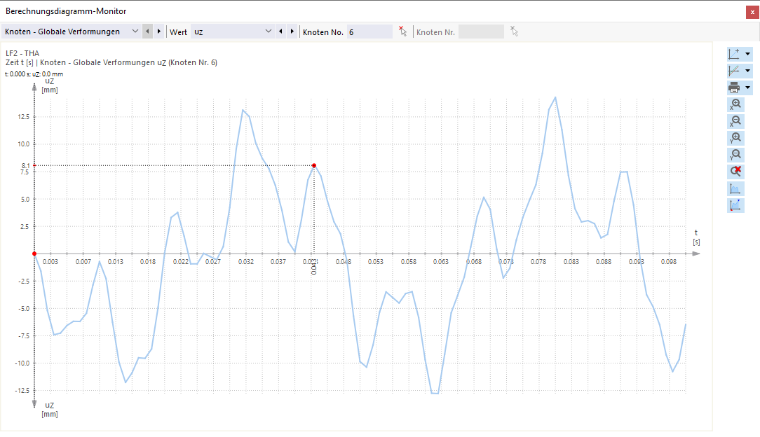Click the t: 0.000 s coordinate readout
The image size is (760, 437).
coord(34,74)
